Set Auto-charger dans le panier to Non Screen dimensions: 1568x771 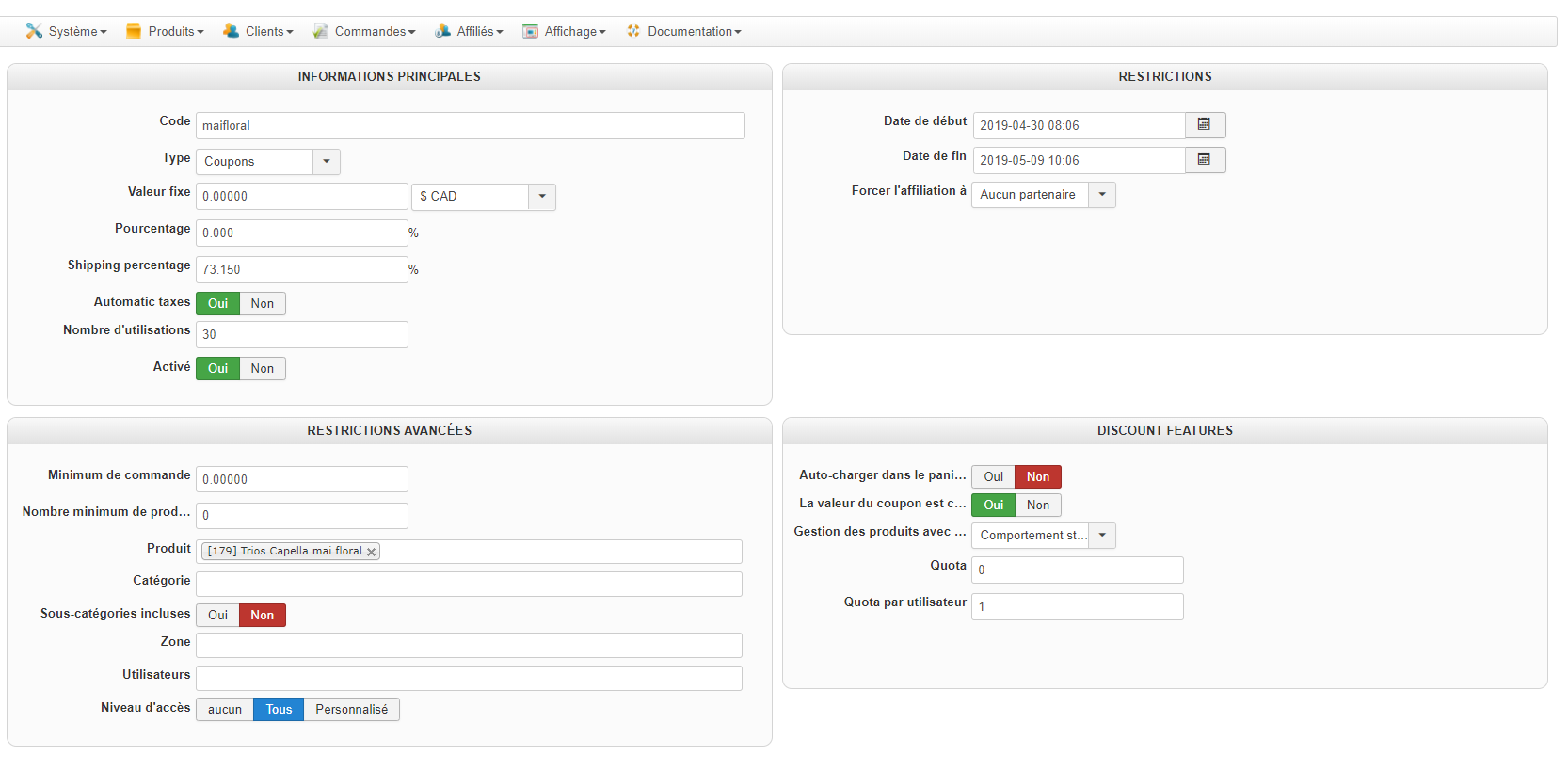(x=1038, y=476)
